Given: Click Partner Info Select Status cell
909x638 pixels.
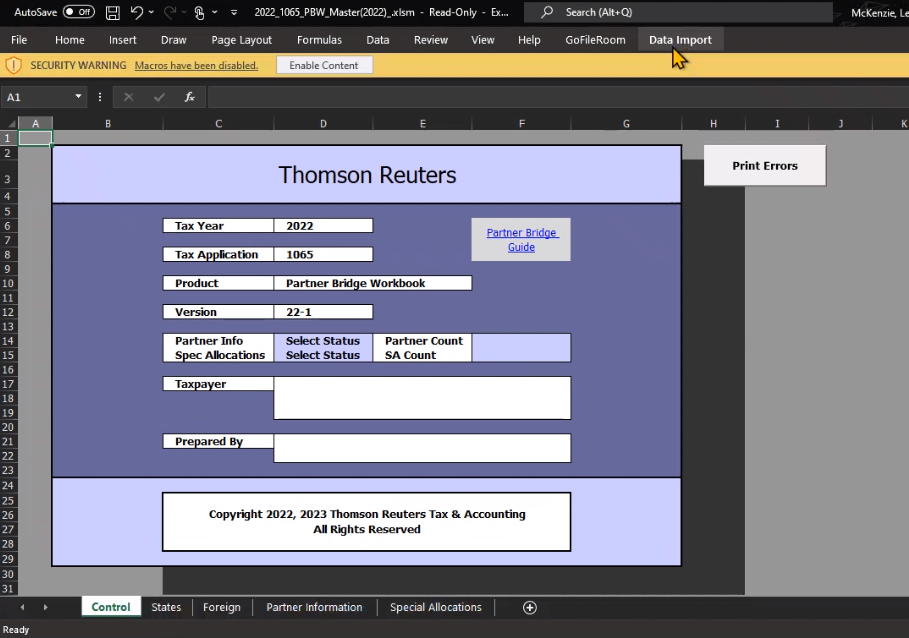Looking at the screenshot, I should 323,341.
